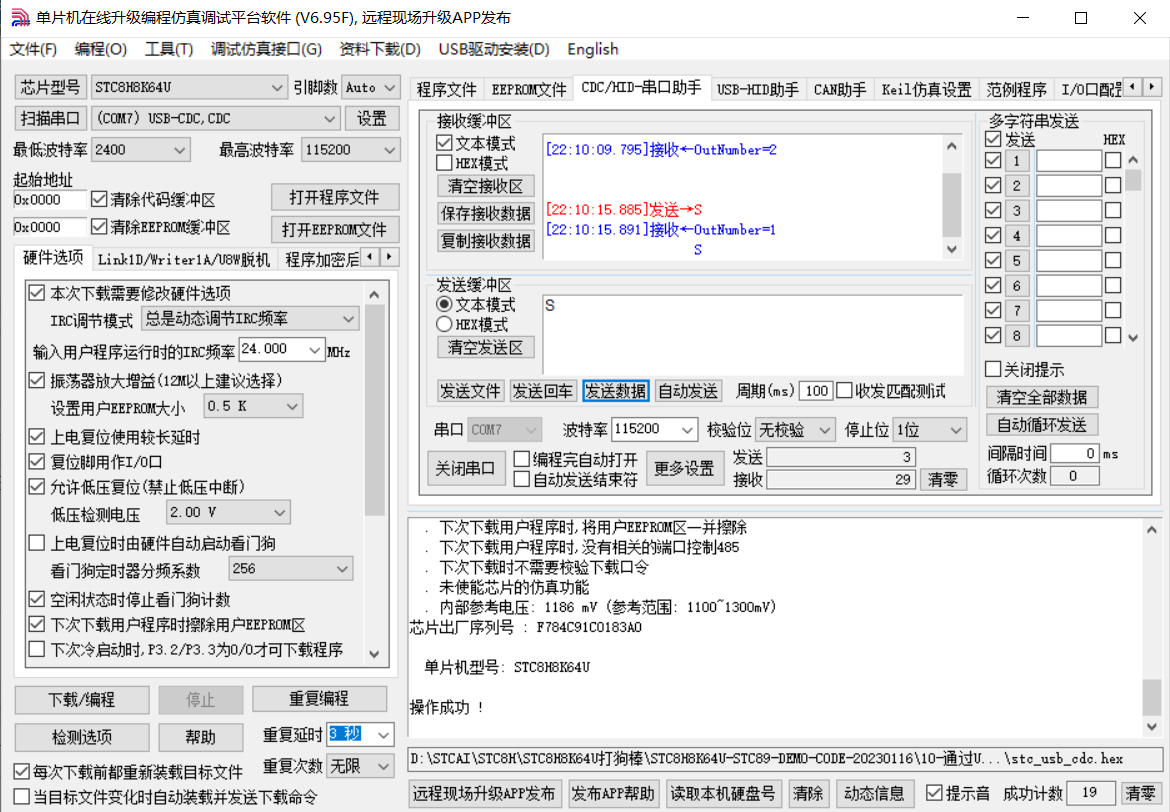The height and width of the screenshot is (812, 1170).
Task: Open the 最低波特率 2400 dropdown
Action: (x=140, y=150)
